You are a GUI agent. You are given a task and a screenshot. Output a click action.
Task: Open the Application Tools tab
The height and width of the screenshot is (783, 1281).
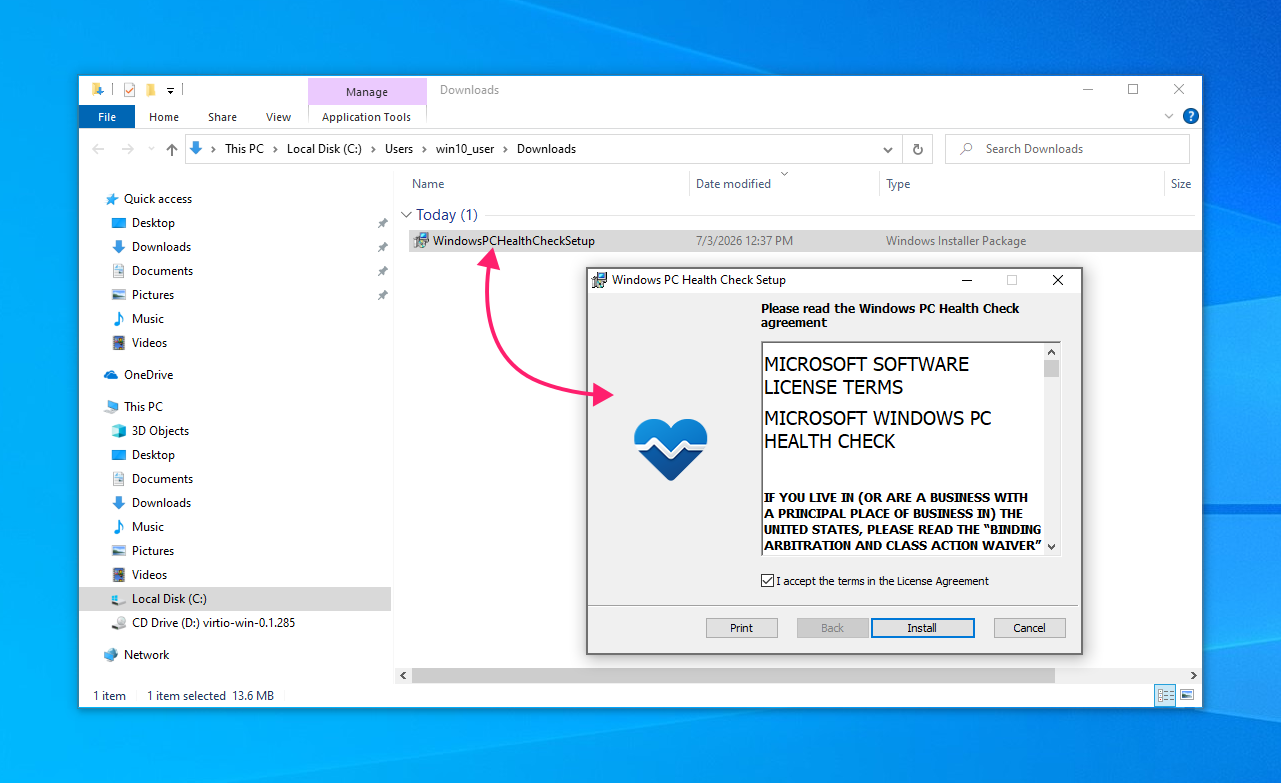367,117
